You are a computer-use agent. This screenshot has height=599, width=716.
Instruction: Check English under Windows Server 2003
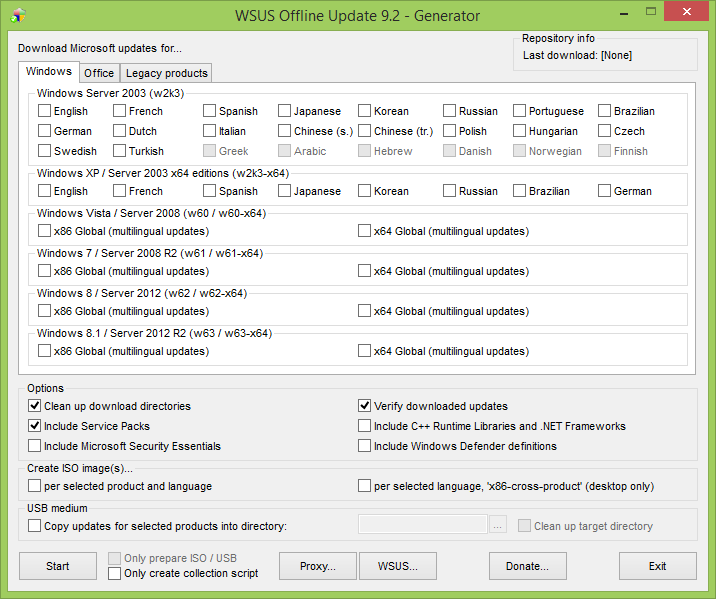tap(45, 111)
